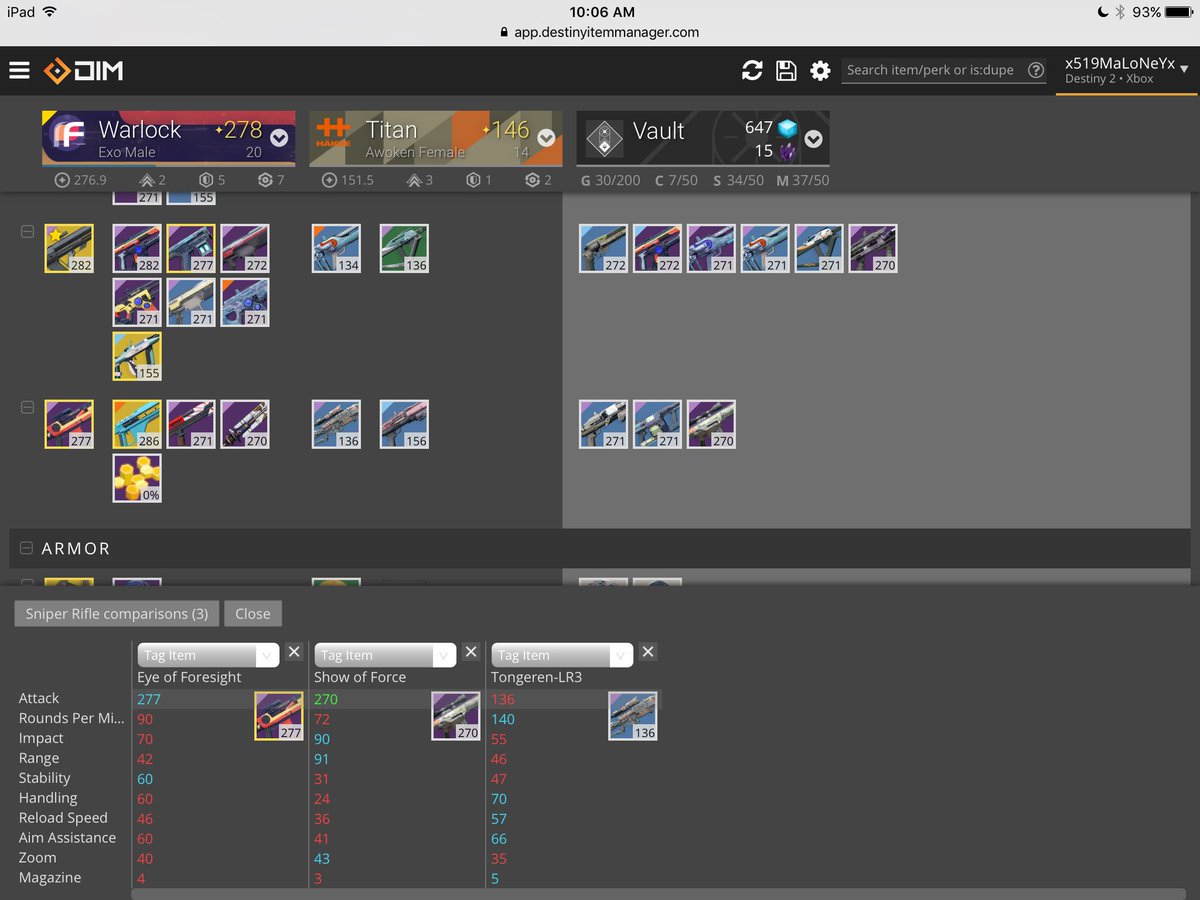The height and width of the screenshot is (900, 1200).
Task: Focus the search item/perk field
Action: tap(930, 70)
